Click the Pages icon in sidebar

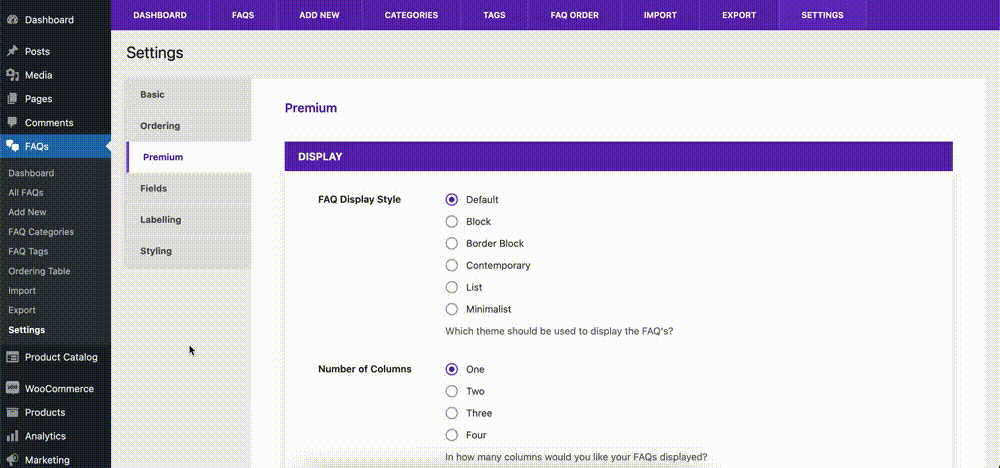pos(12,99)
